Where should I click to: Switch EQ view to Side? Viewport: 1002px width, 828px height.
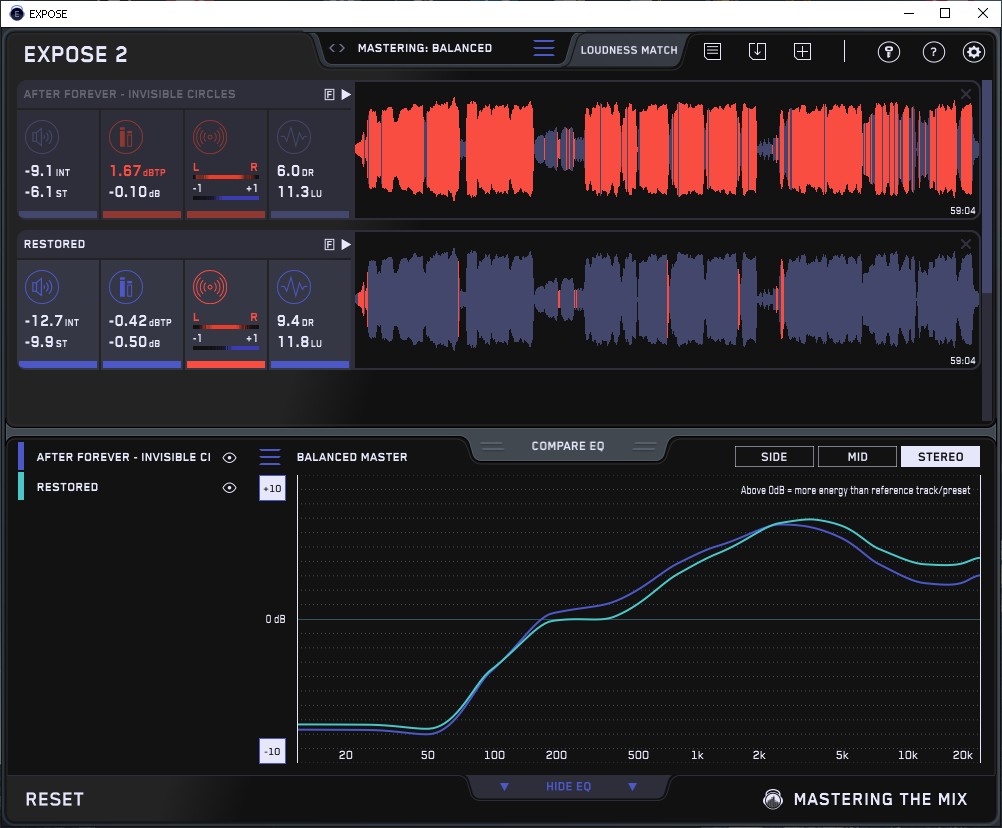pos(774,457)
